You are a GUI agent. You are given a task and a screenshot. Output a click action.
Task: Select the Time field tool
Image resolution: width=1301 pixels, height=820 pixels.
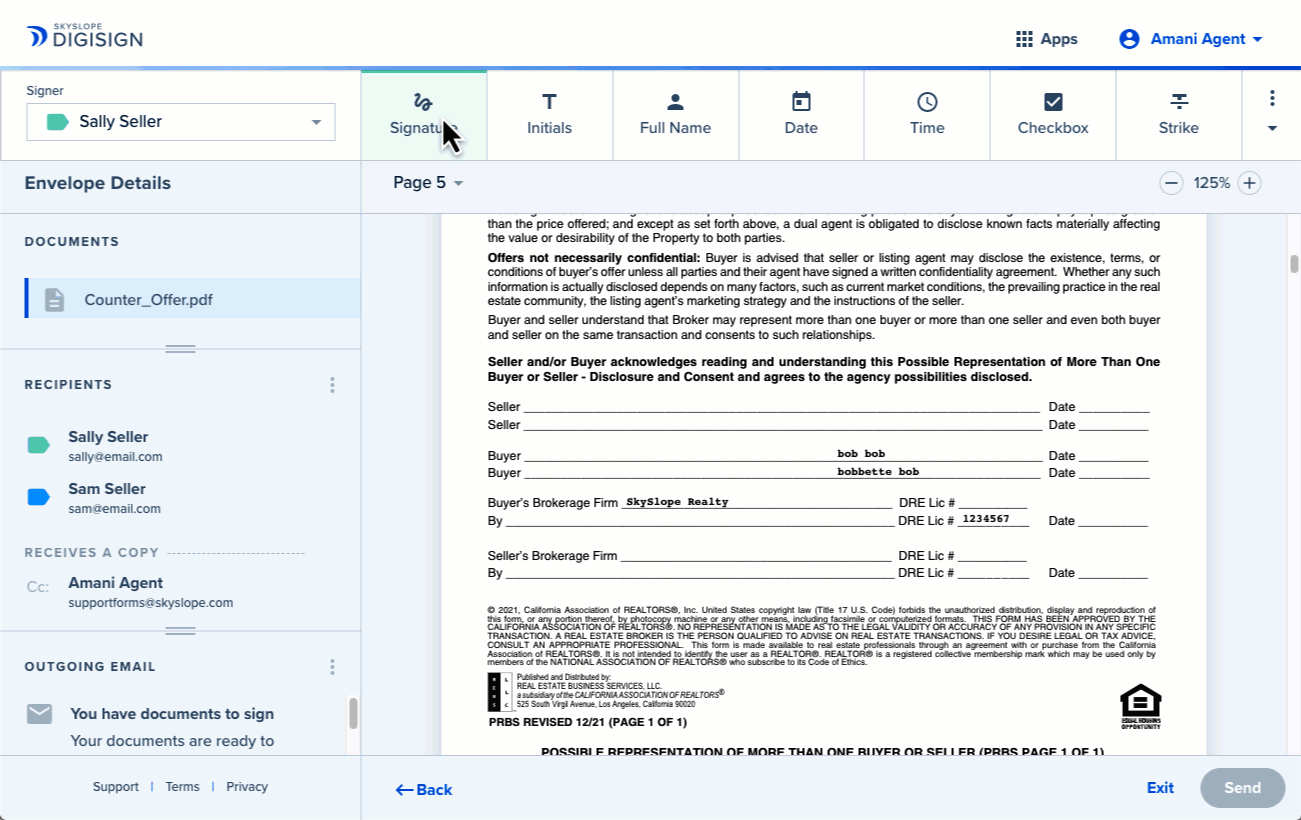[927, 115]
